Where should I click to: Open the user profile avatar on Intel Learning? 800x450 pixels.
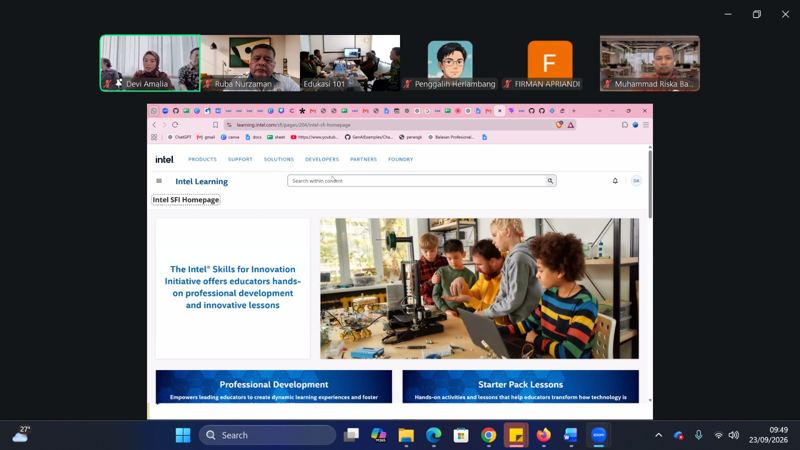pyautogui.click(x=636, y=181)
